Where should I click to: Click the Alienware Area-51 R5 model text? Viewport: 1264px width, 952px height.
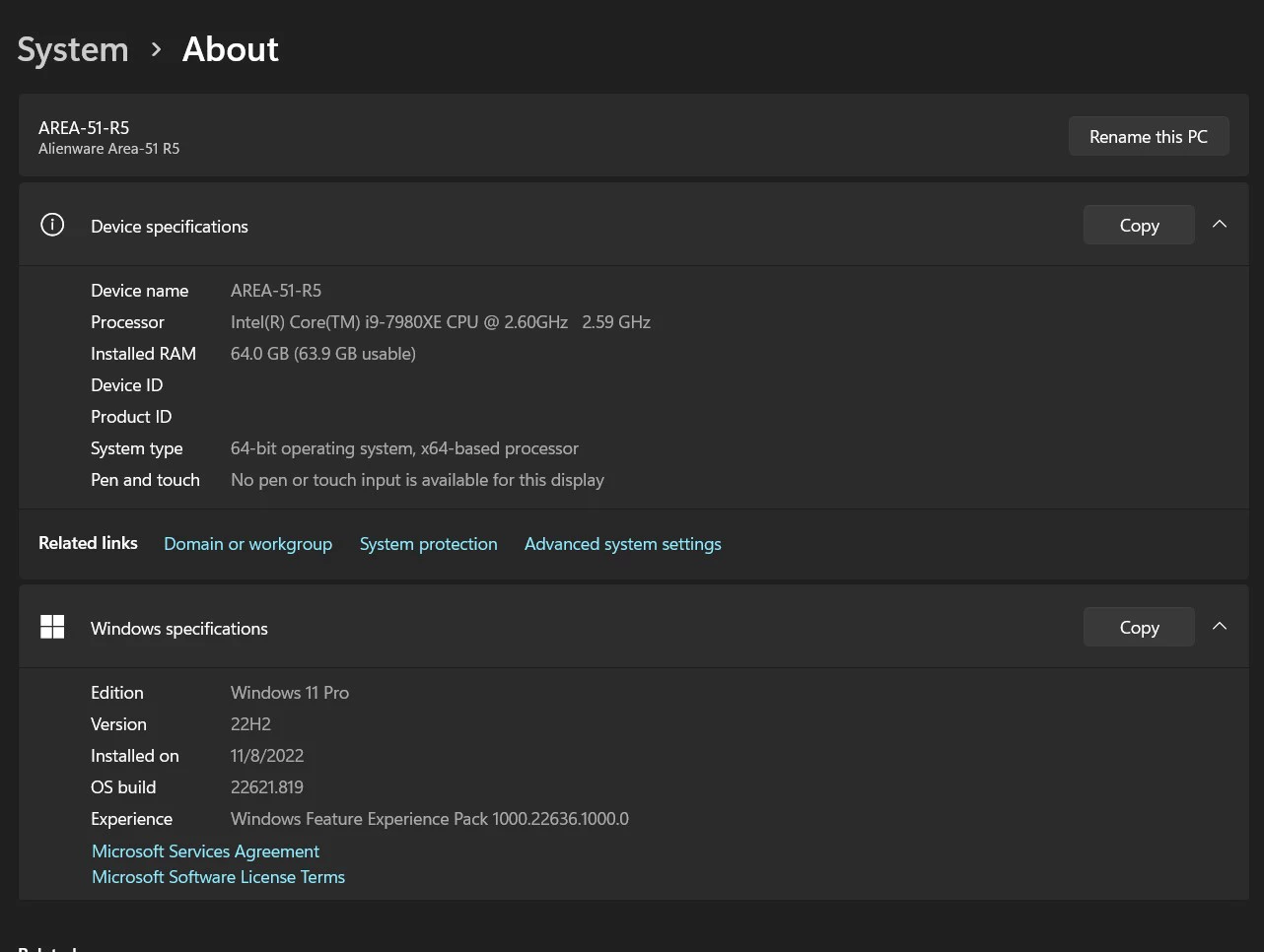[x=108, y=149]
